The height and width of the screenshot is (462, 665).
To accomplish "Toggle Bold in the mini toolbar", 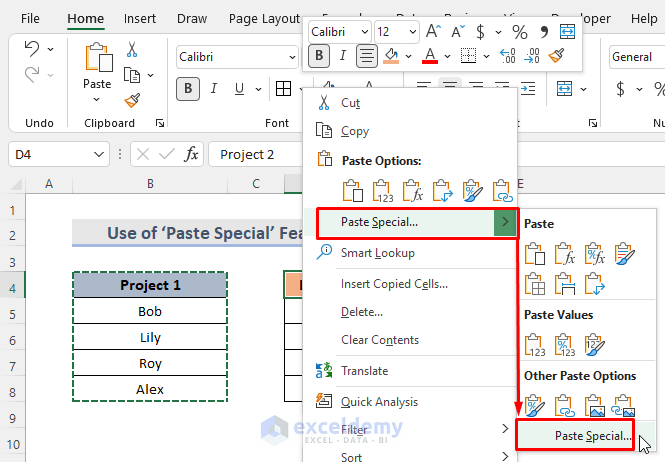I will pos(319,56).
